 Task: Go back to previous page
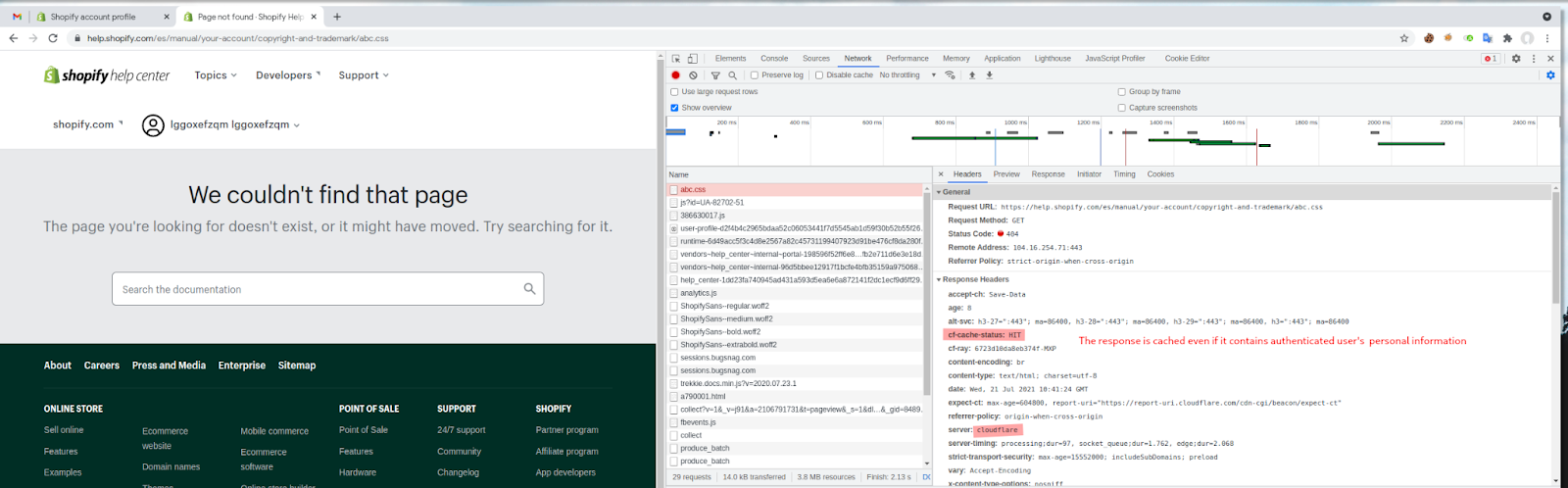tap(14, 38)
